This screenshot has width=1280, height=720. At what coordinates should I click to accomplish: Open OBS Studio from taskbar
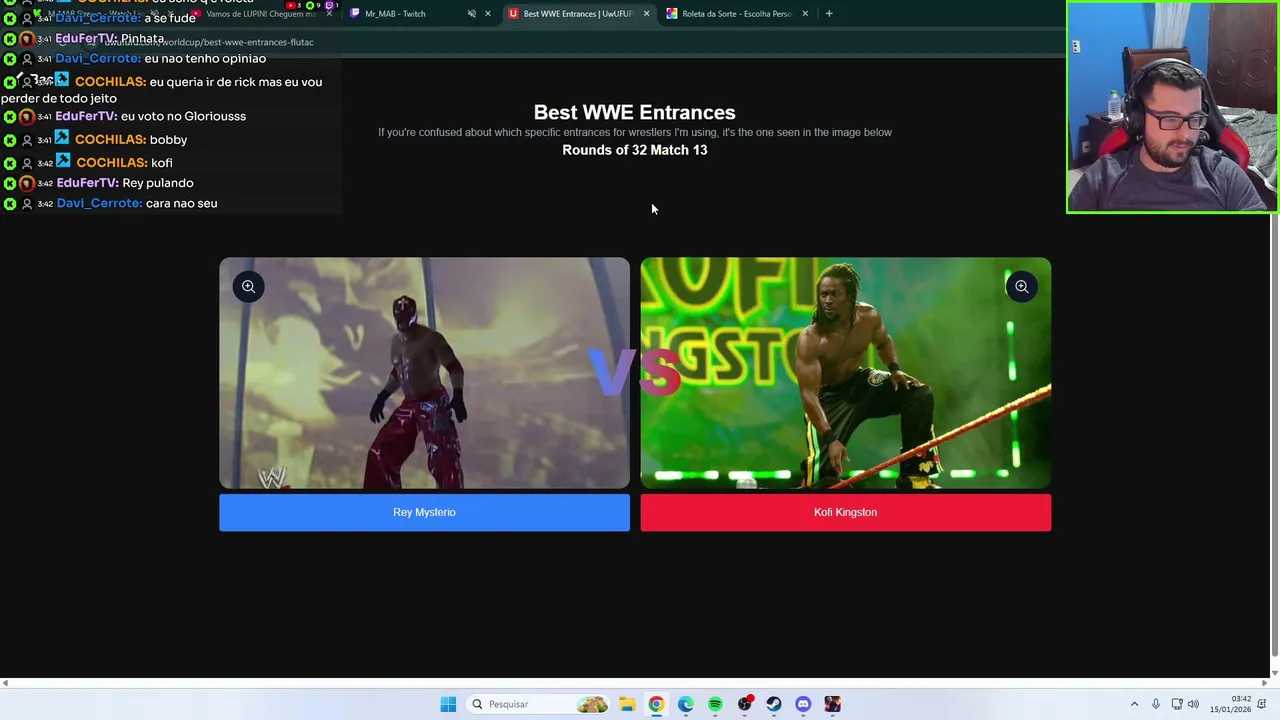[x=744, y=704]
